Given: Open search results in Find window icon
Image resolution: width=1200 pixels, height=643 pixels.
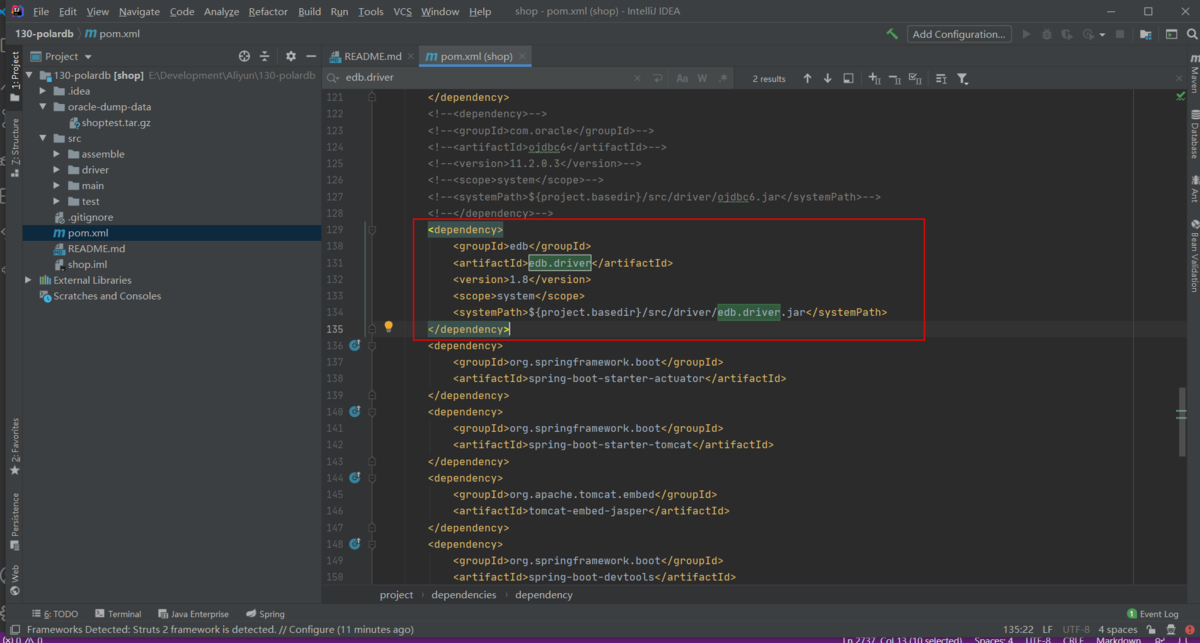Looking at the screenshot, I should [848, 78].
